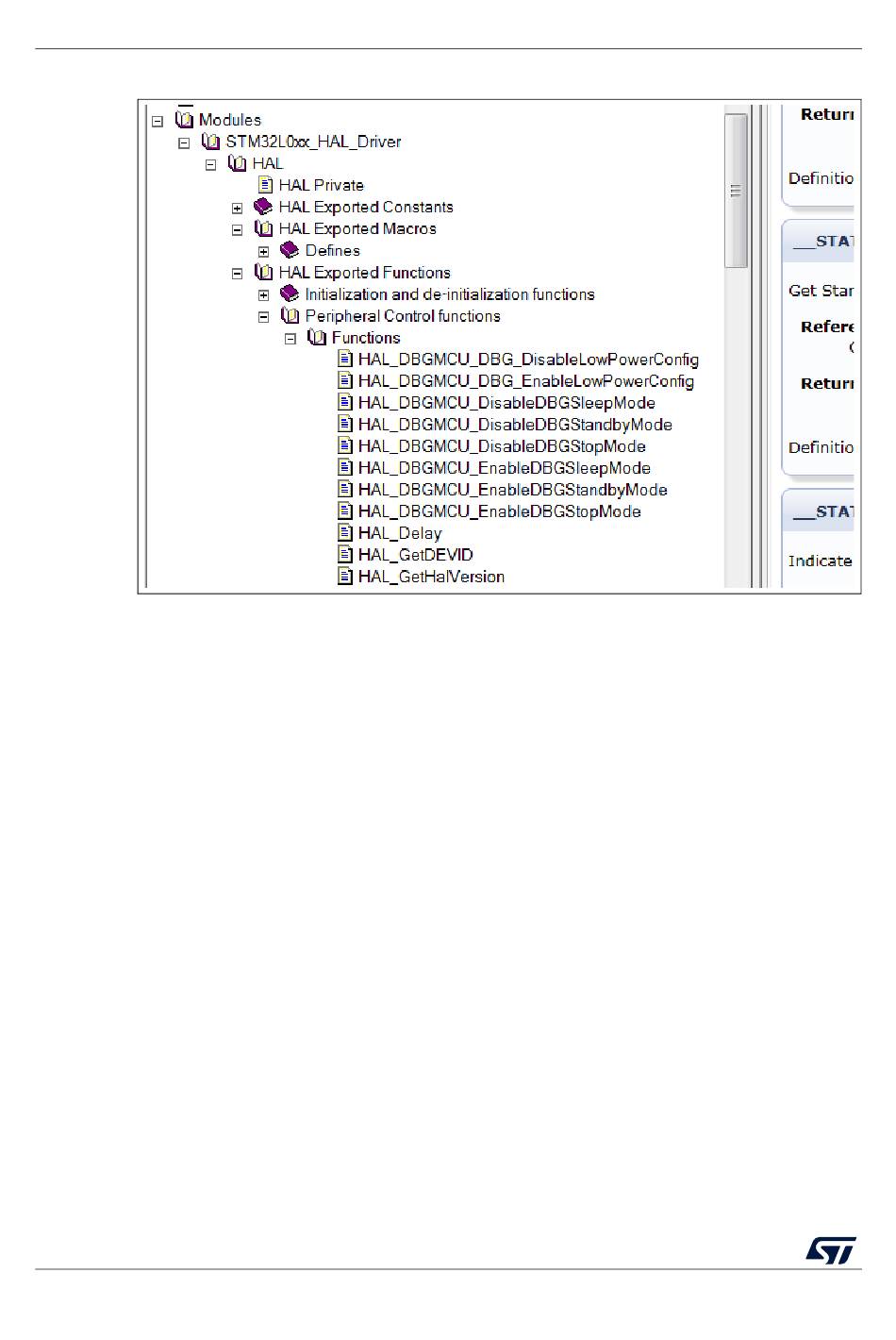Image resolution: width=896 pixels, height=1340 pixels.
Task: Select the HAL tree item
Action: (268, 163)
